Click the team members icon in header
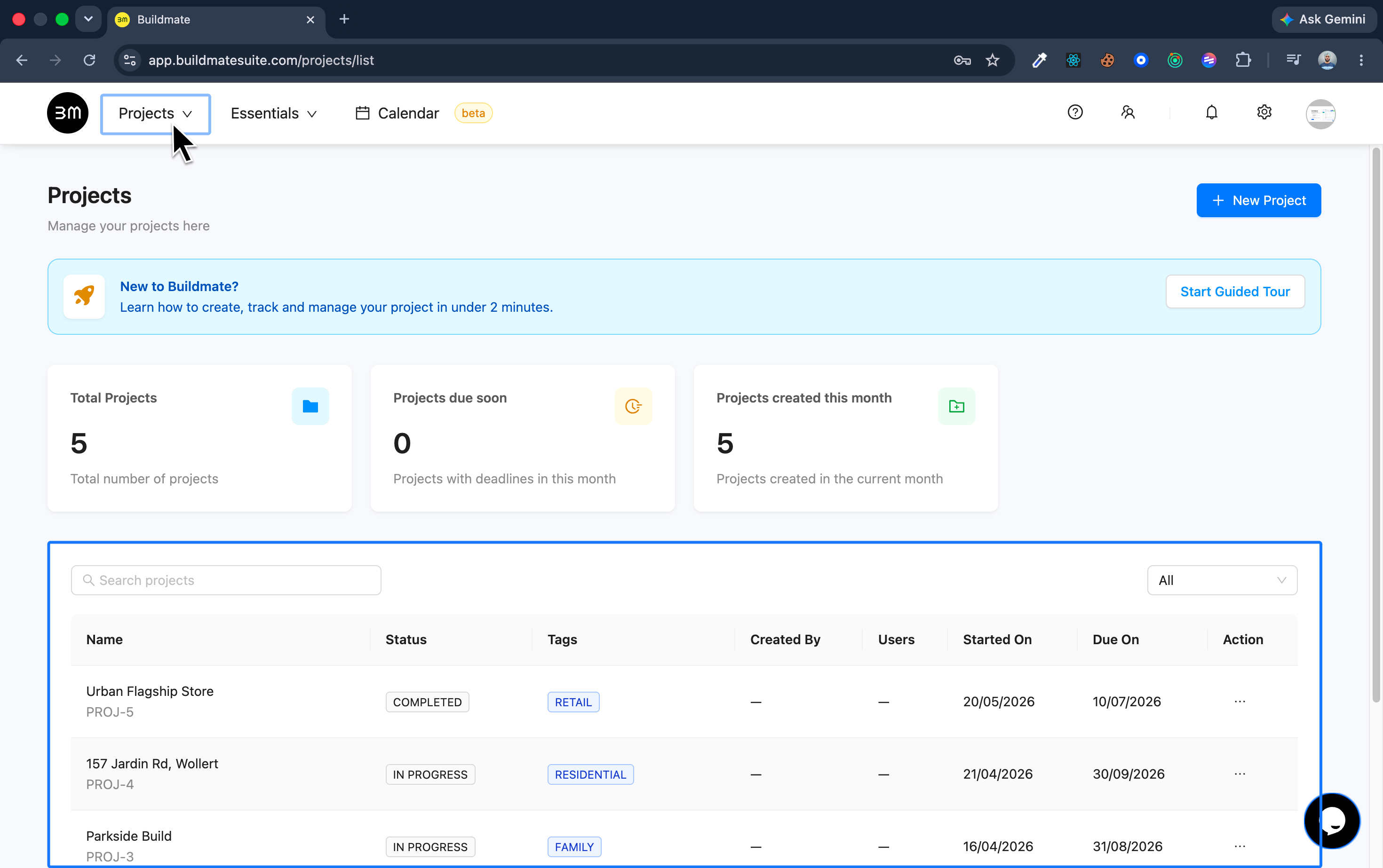The image size is (1383, 868). coord(1128,112)
